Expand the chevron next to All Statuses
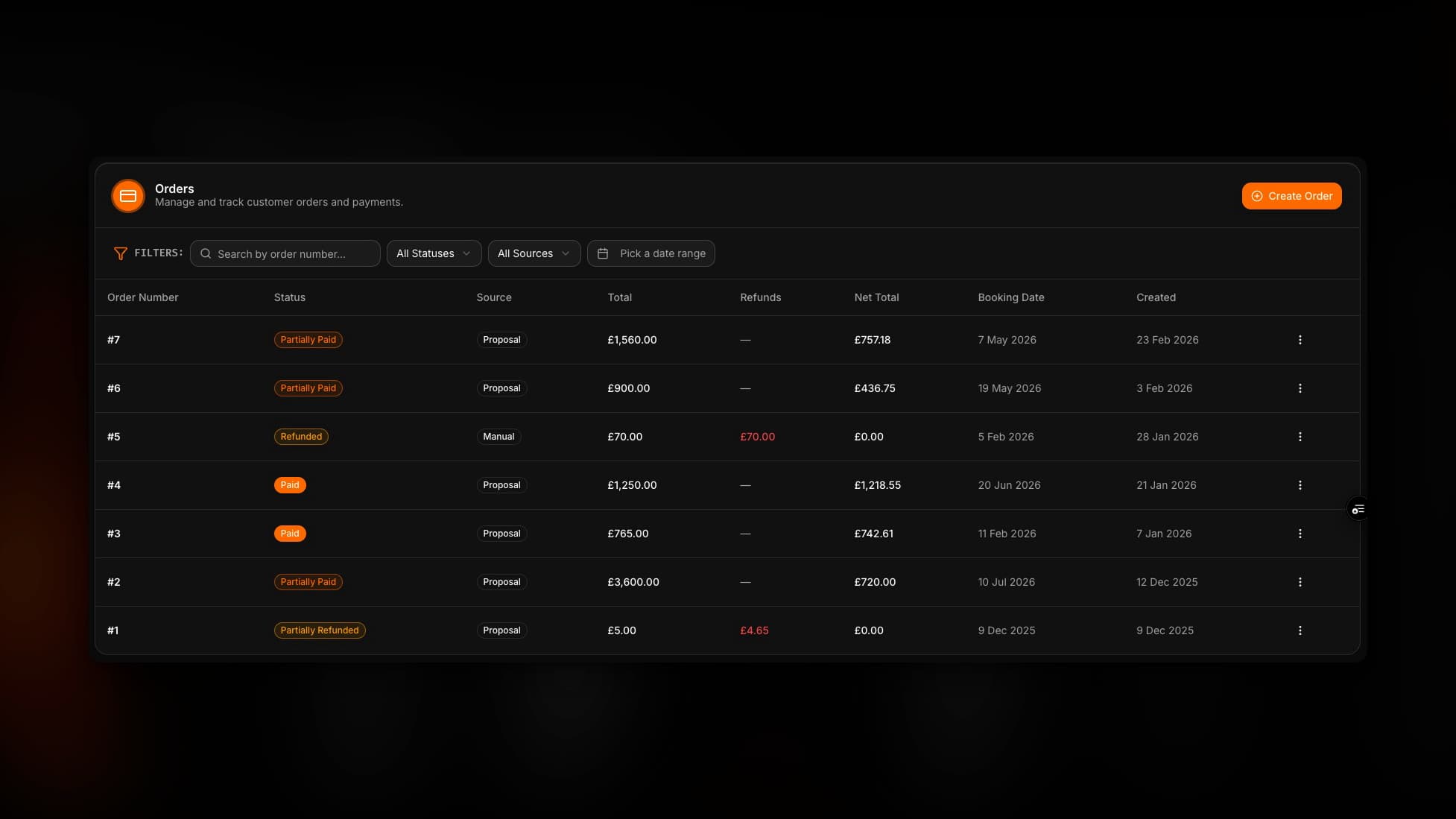This screenshot has width=1456, height=819. tap(468, 253)
